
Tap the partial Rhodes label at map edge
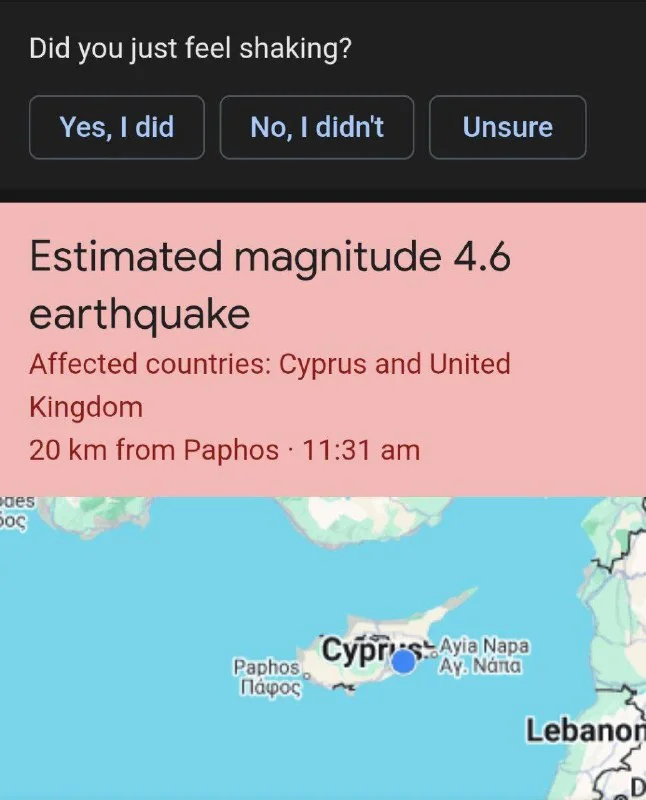(x=17, y=506)
